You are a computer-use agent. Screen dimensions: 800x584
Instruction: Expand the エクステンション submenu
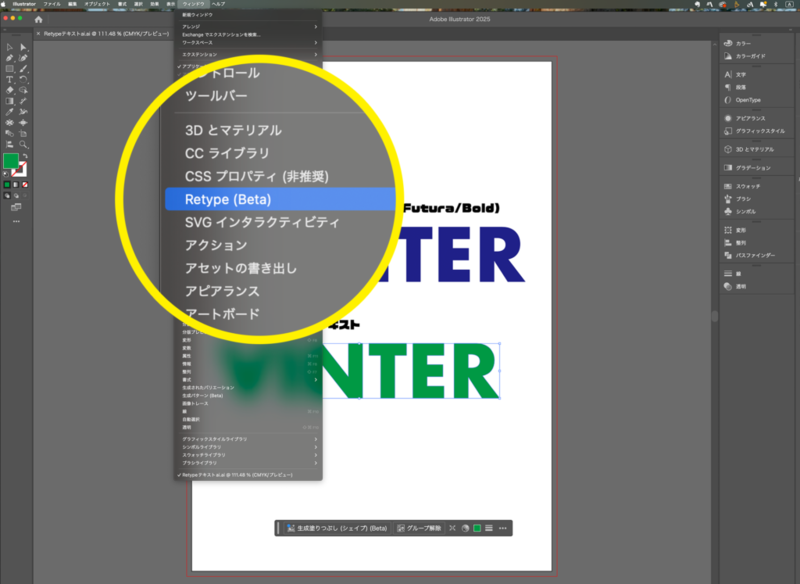248,55
